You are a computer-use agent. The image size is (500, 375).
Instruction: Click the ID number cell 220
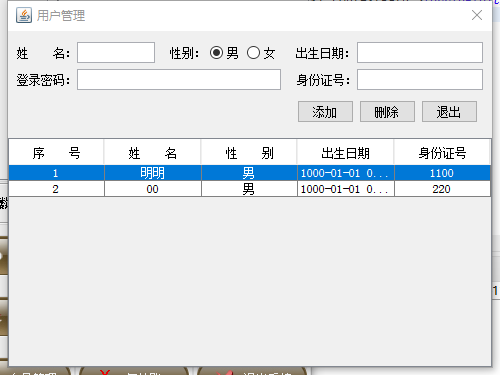point(442,189)
